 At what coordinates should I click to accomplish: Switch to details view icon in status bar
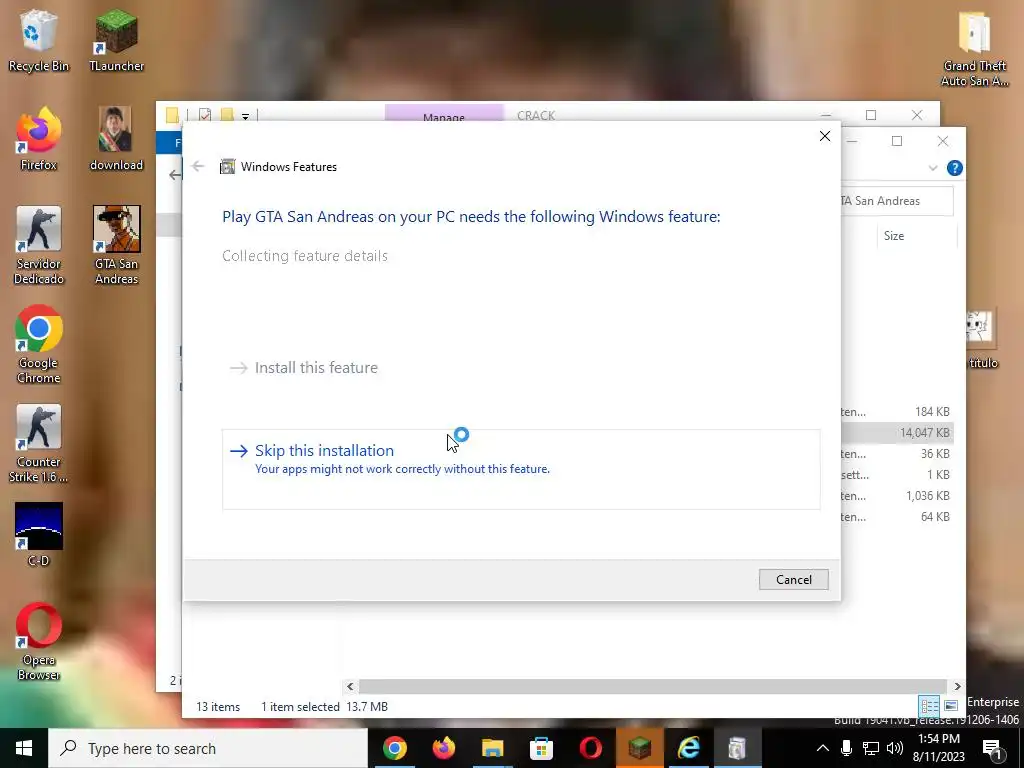tap(929, 706)
